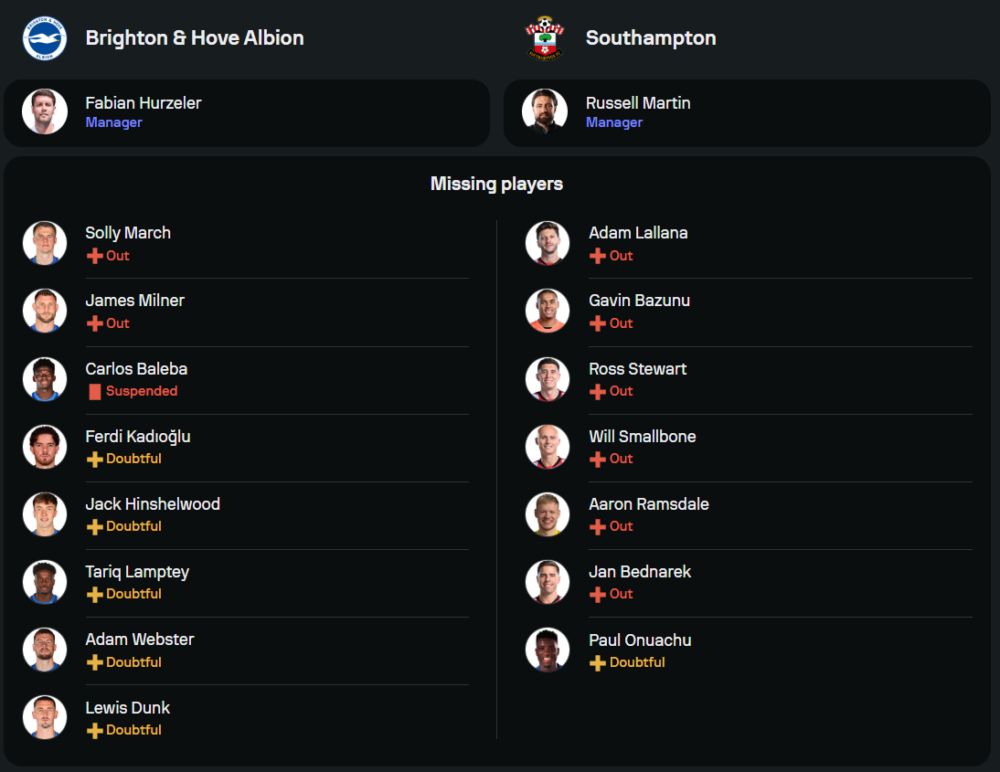Click the yellow doubtful cross under Paul Onuachu
The width and height of the screenshot is (1000, 772).
pyautogui.click(x=598, y=663)
